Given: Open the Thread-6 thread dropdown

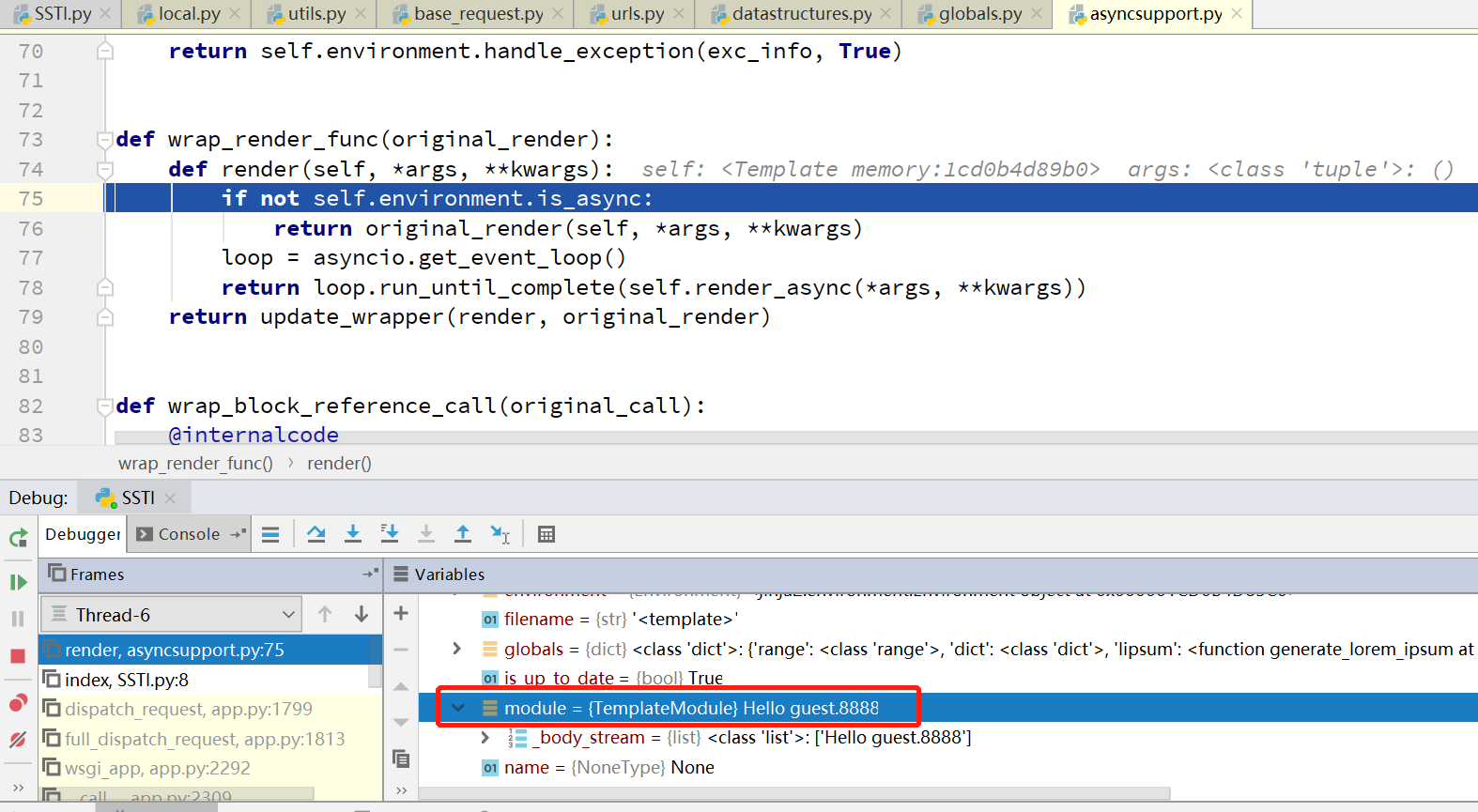Looking at the screenshot, I should pyautogui.click(x=171, y=615).
